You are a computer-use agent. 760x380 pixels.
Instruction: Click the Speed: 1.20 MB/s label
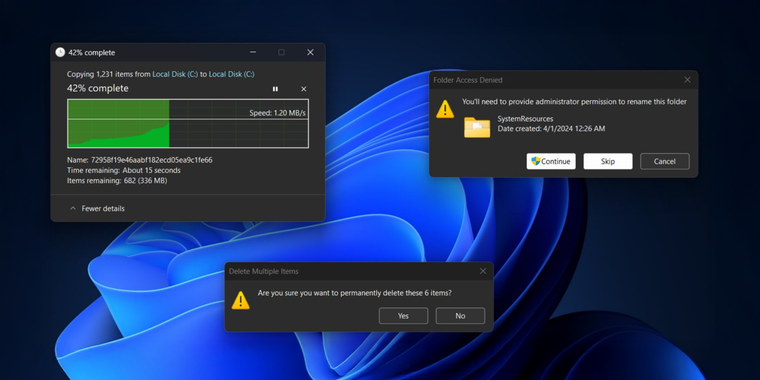pyautogui.click(x=277, y=113)
